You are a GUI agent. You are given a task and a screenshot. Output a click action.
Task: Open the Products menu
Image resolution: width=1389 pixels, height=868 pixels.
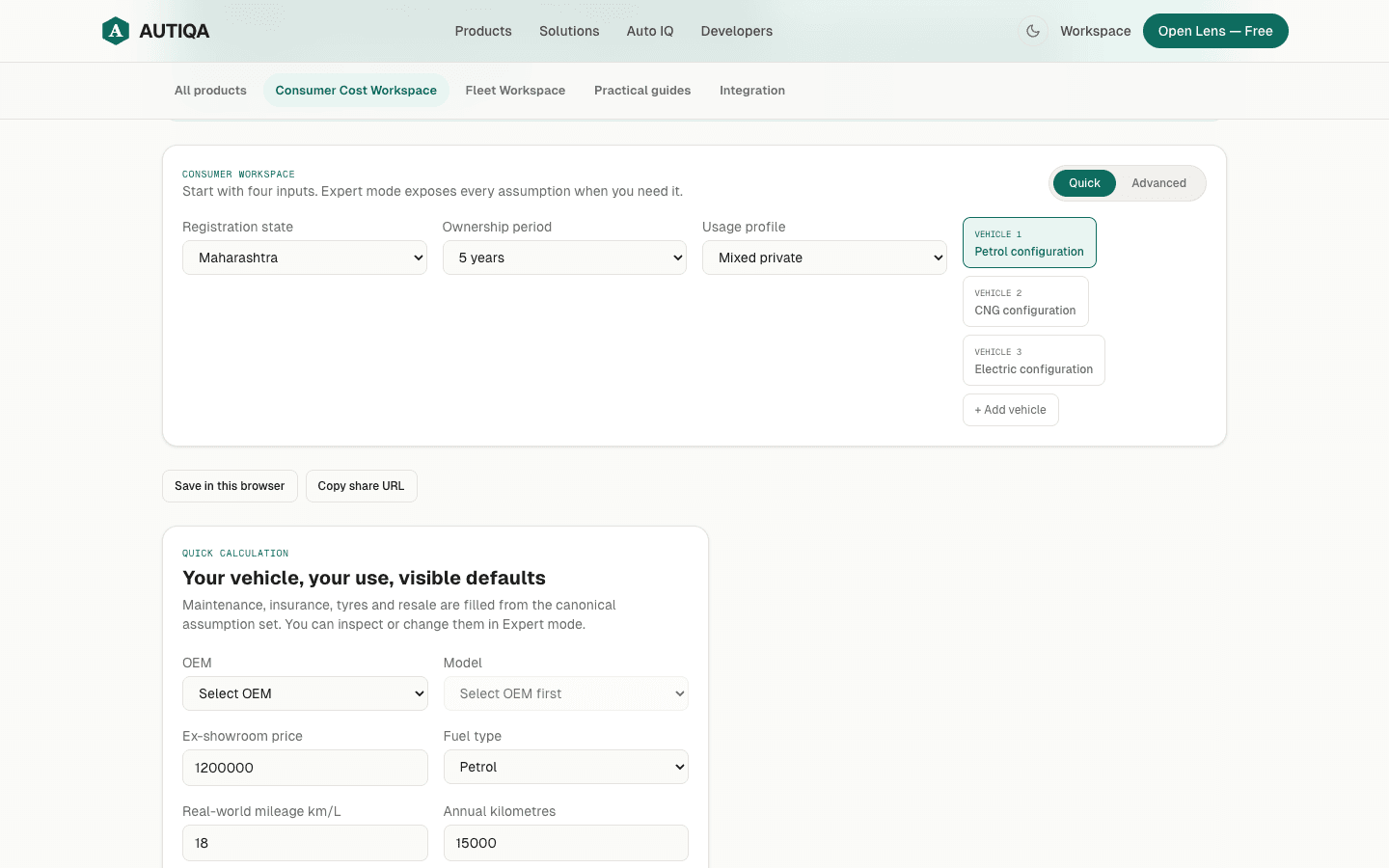click(x=483, y=31)
